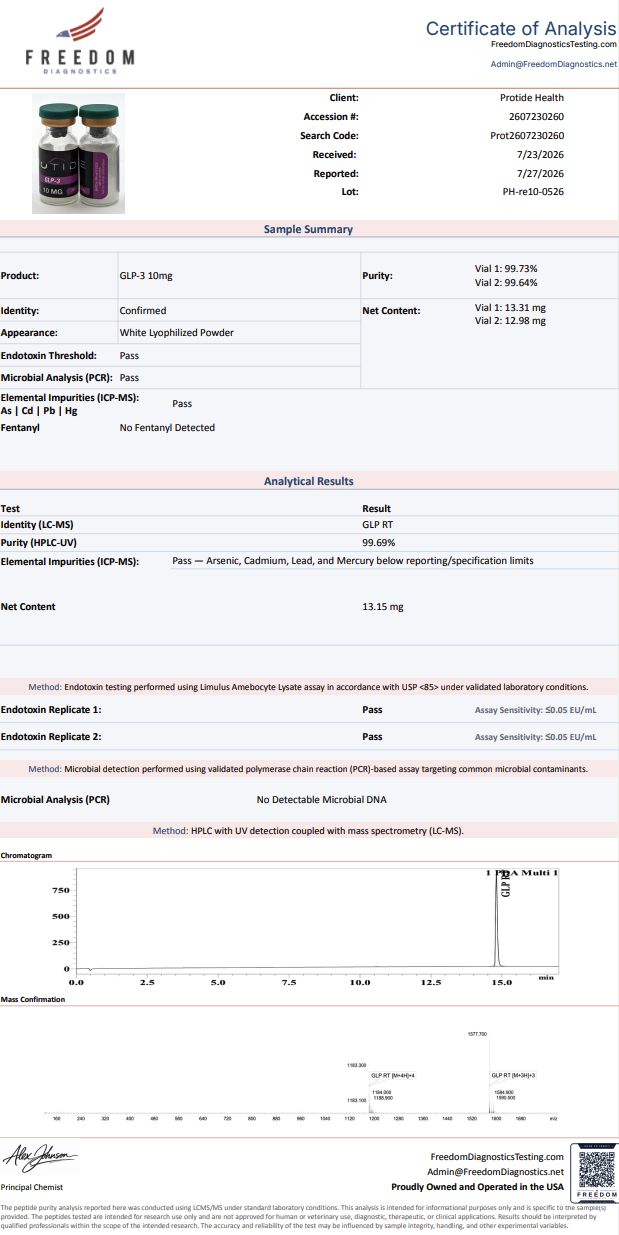
Task: Open FreedomDiagnosticsTesting.com link in footer
Action: (497, 1156)
